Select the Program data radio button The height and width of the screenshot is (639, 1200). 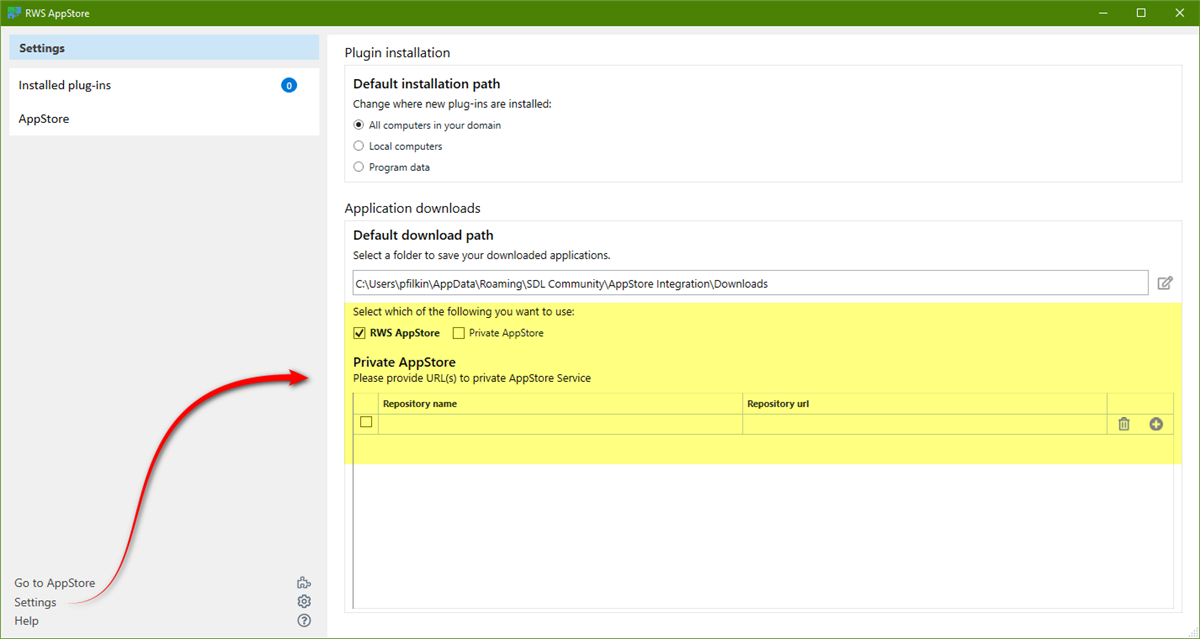click(x=359, y=167)
